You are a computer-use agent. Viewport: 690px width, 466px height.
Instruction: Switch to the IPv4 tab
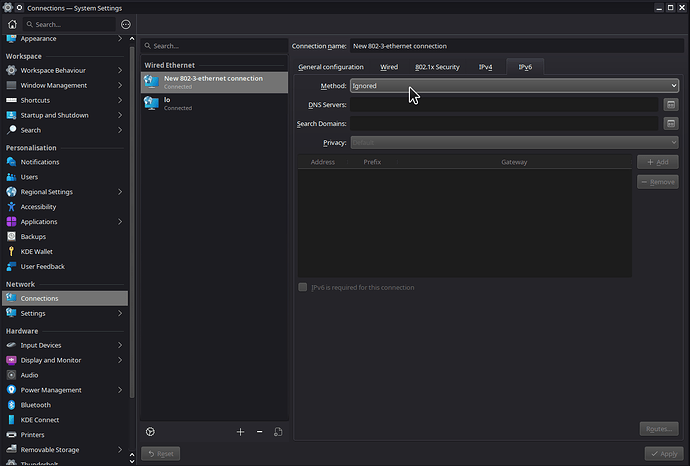pos(485,67)
